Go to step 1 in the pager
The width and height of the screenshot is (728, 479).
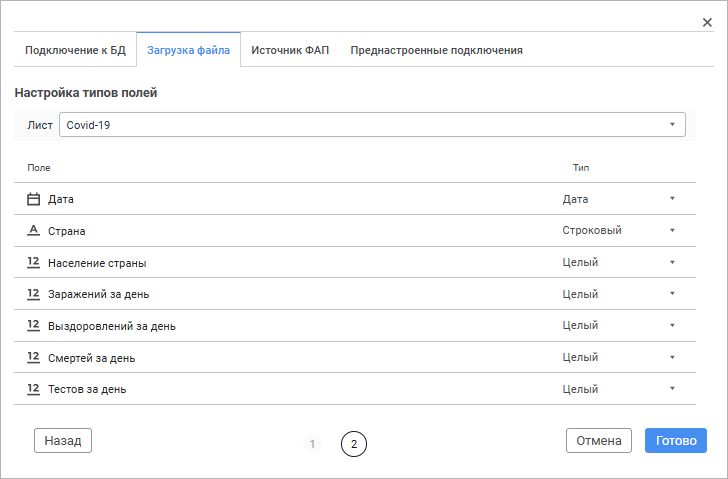coord(312,444)
